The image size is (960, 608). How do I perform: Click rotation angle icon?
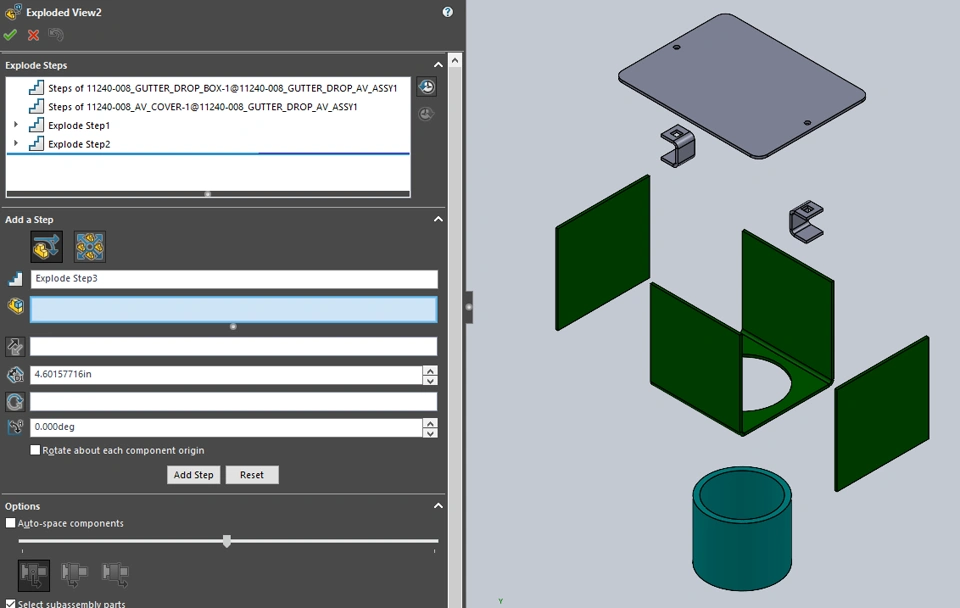click(15, 427)
